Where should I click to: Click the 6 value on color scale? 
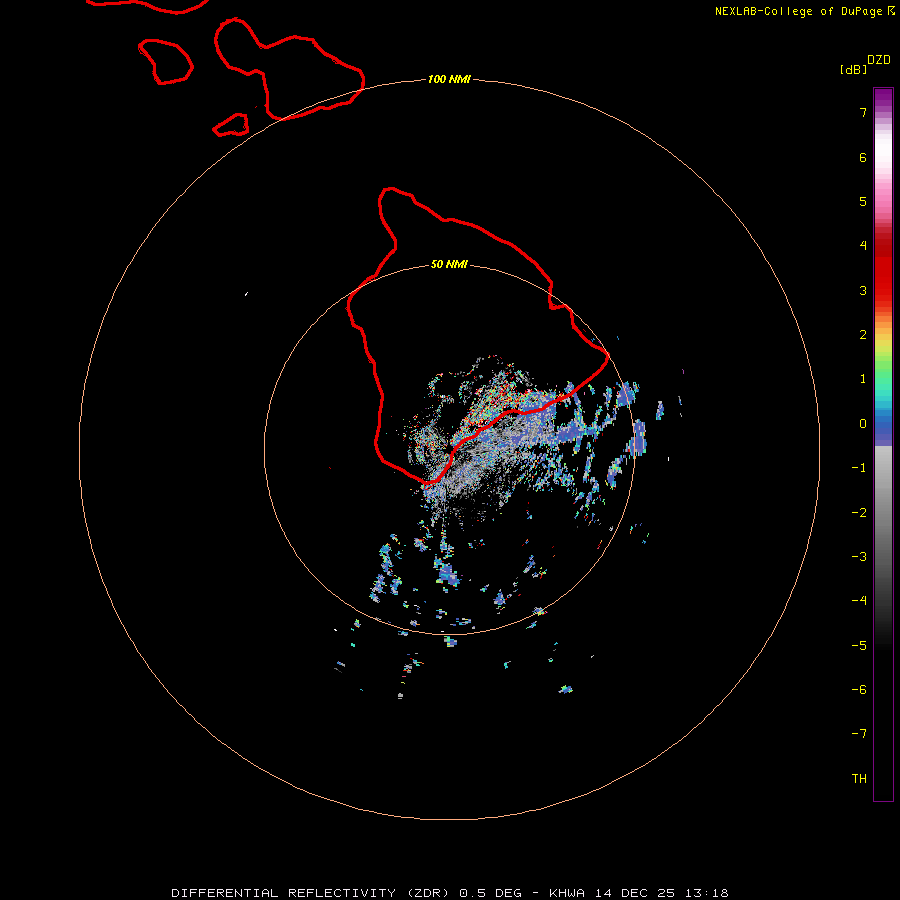point(863,157)
